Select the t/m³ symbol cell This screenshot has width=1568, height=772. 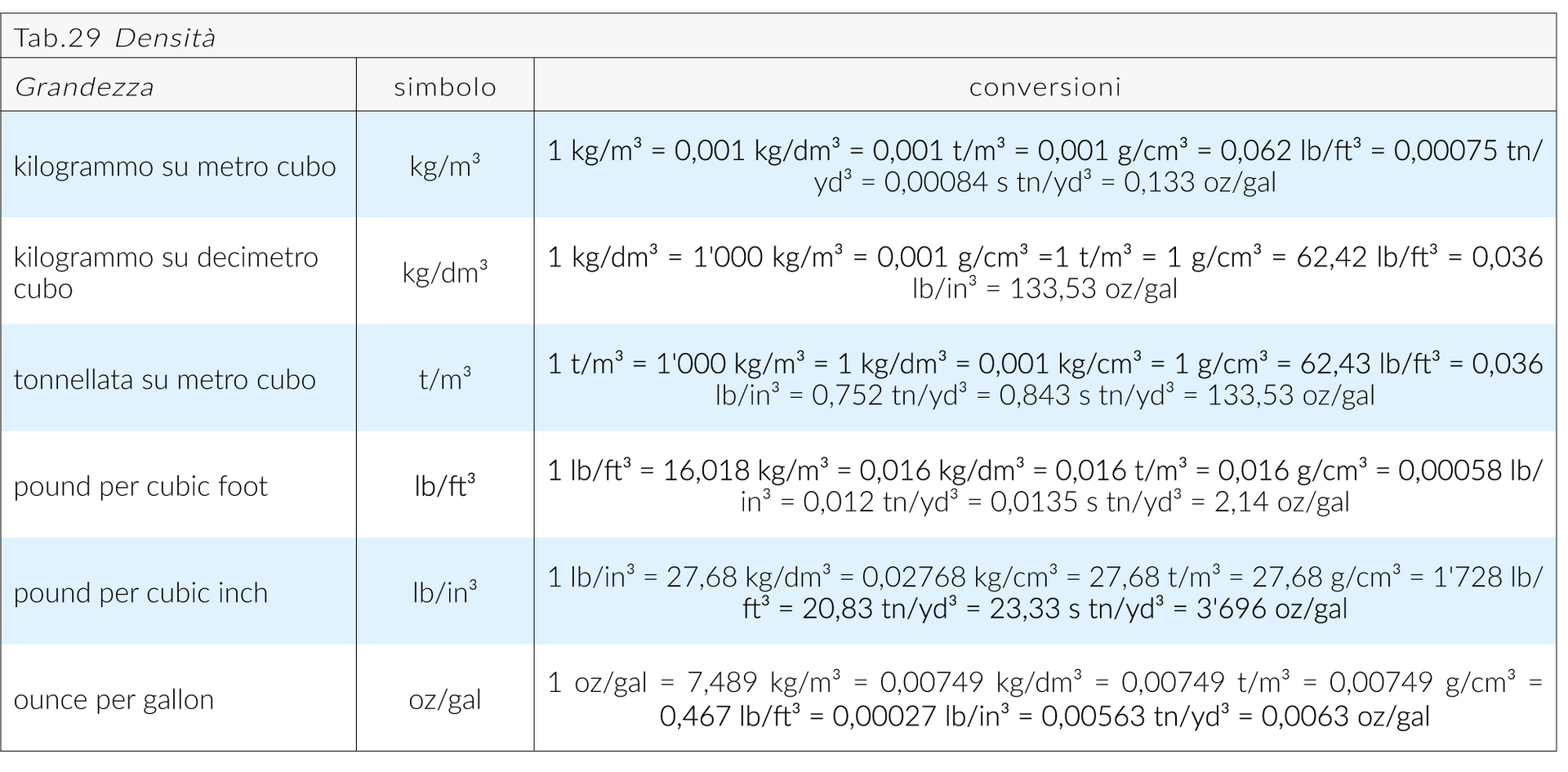(x=445, y=379)
